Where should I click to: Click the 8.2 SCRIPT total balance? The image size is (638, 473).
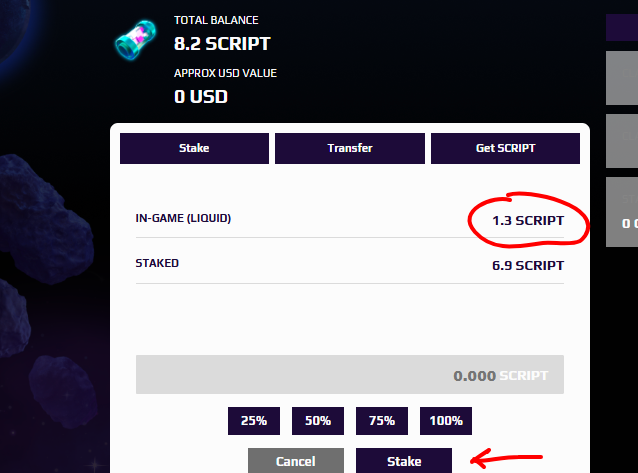tap(222, 44)
